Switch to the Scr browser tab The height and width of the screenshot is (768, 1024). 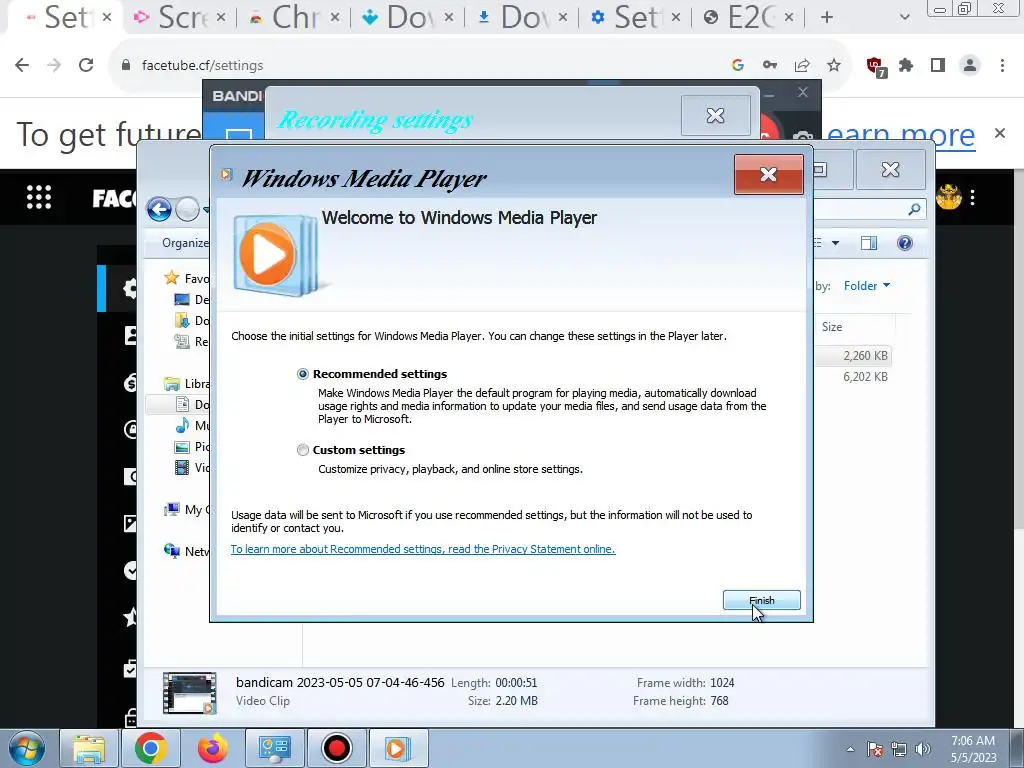(x=177, y=17)
